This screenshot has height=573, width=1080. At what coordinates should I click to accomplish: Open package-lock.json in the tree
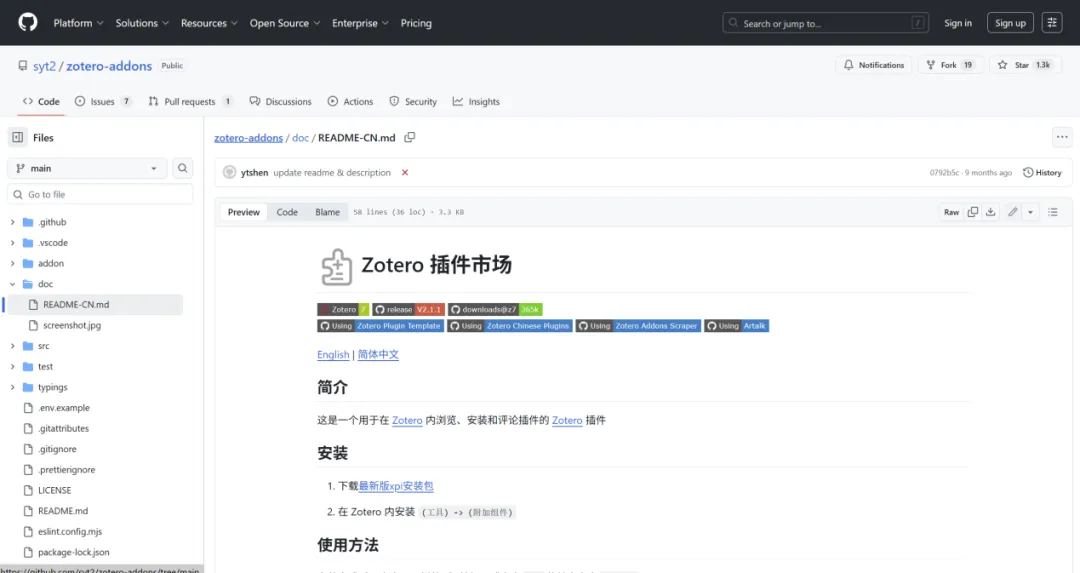(x=73, y=552)
